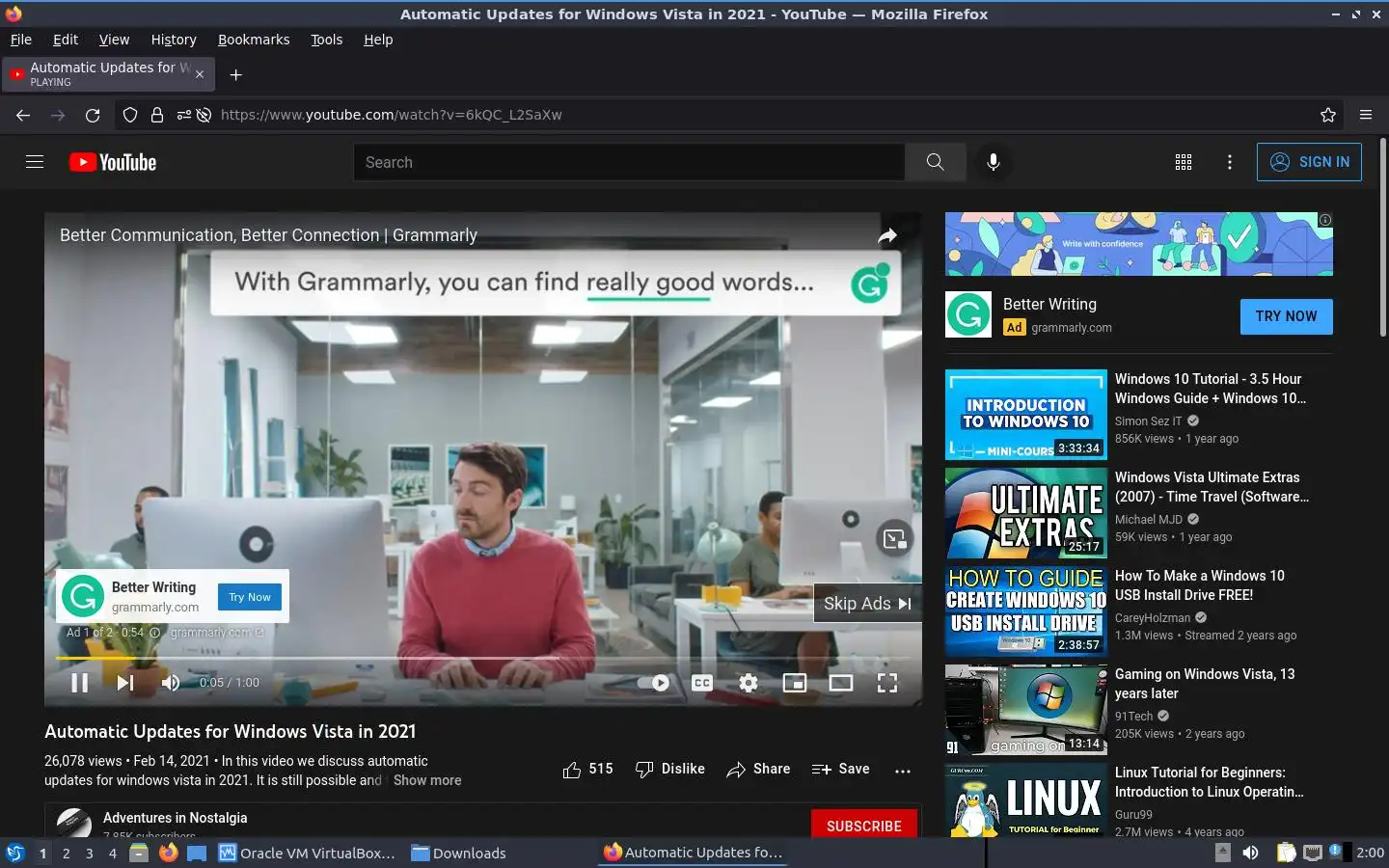Go back to previous page
Viewport: 1389px width, 868px height.
tap(23, 115)
